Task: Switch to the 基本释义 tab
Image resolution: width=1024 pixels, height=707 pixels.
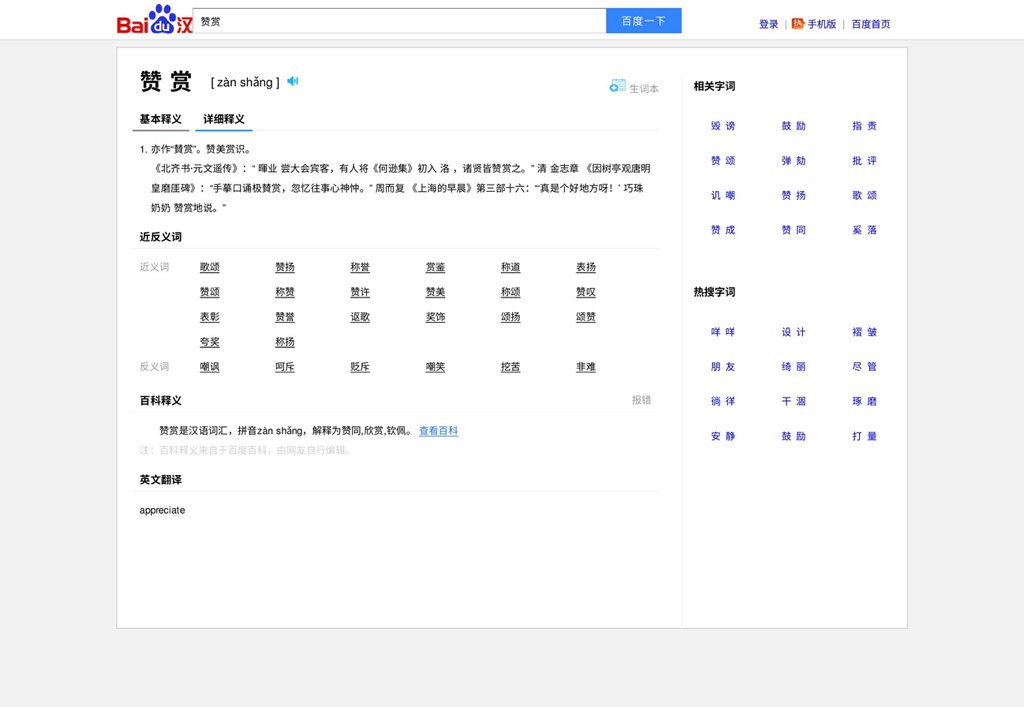Action: [159, 119]
